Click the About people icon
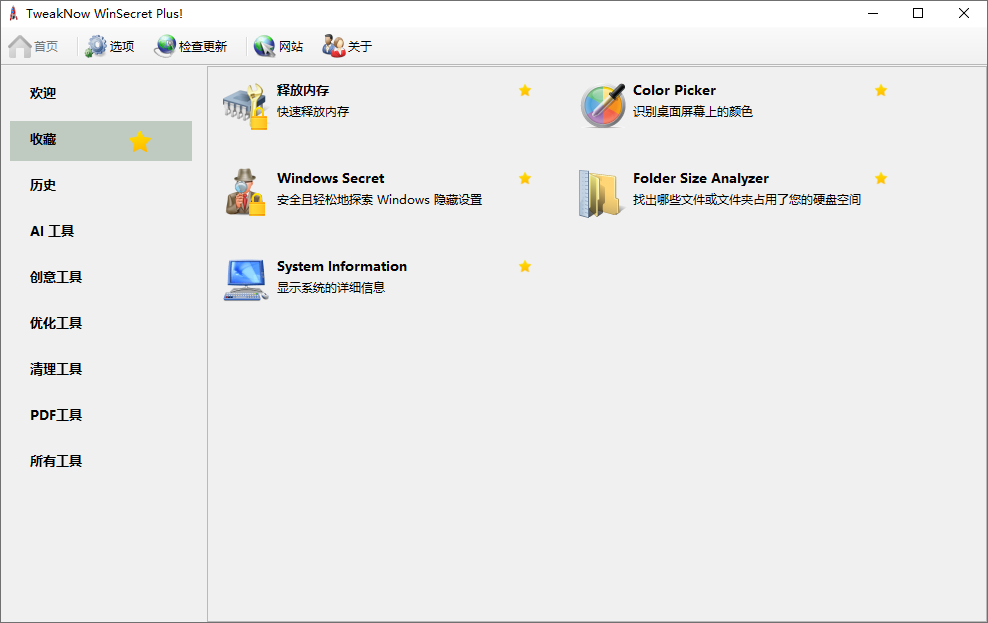The height and width of the screenshot is (623, 988). (334, 46)
